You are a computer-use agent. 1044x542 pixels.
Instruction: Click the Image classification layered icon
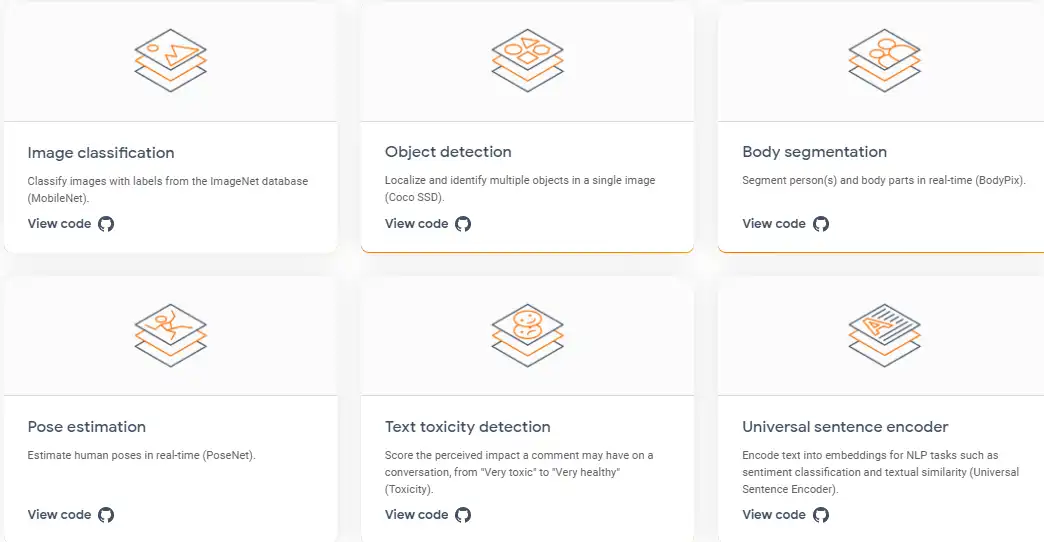[x=171, y=59]
